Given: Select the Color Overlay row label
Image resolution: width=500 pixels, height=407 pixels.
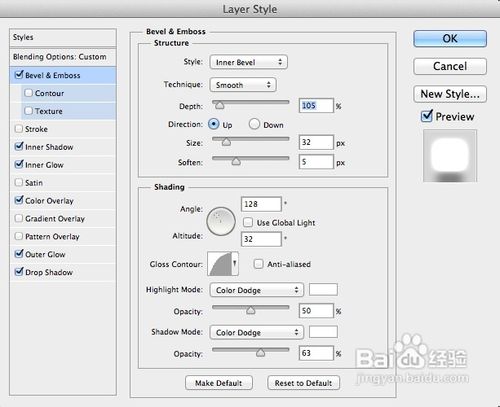Looking at the screenshot, I should pyautogui.click(x=49, y=201).
